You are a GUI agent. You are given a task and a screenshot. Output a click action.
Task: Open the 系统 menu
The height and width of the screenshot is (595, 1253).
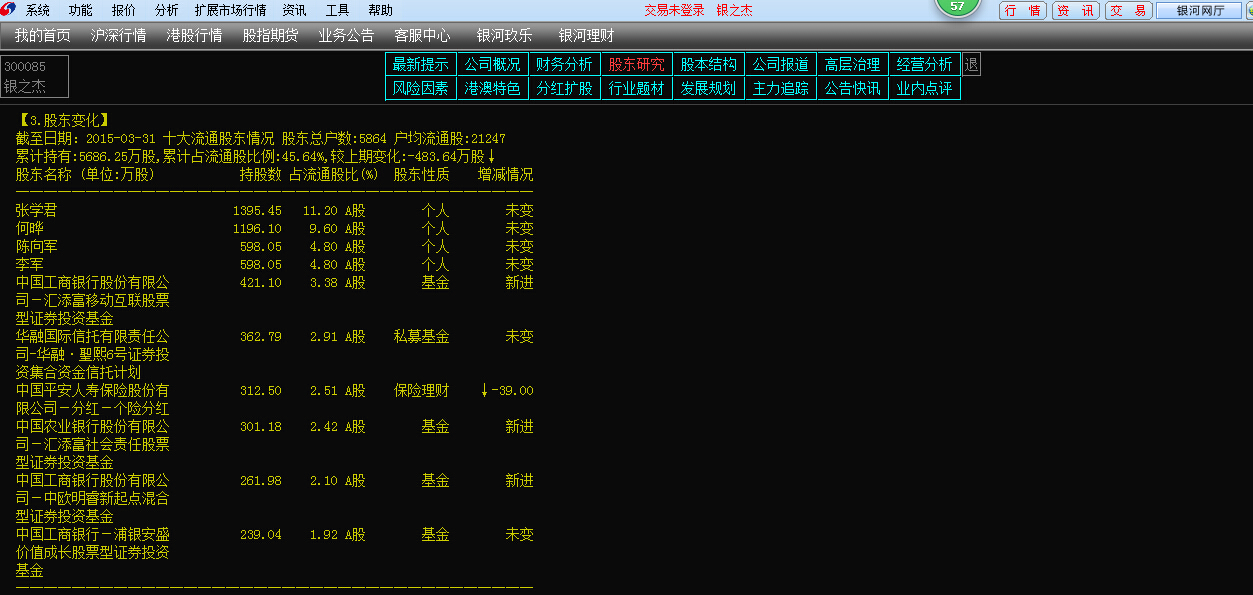point(38,10)
